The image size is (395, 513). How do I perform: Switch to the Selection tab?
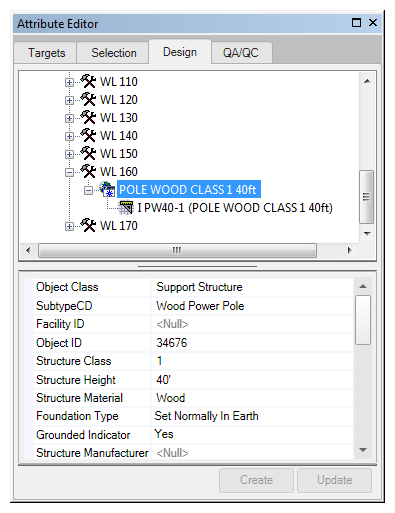(113, 53)
